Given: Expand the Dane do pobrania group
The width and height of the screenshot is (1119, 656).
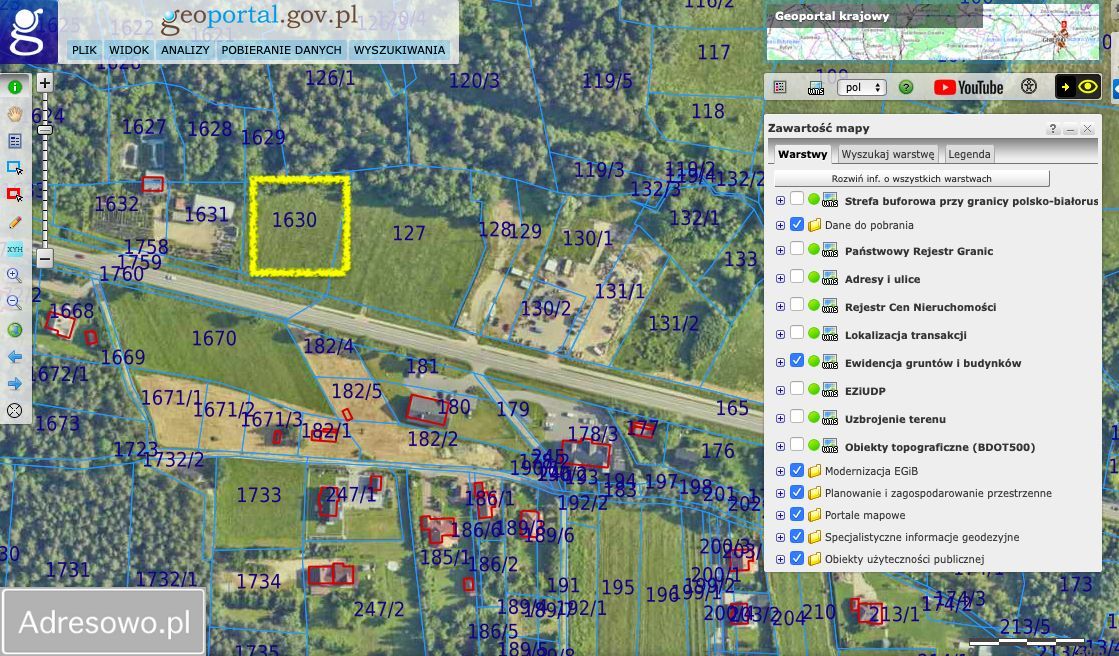Looking at the screenshot, I should pos(780,226).
